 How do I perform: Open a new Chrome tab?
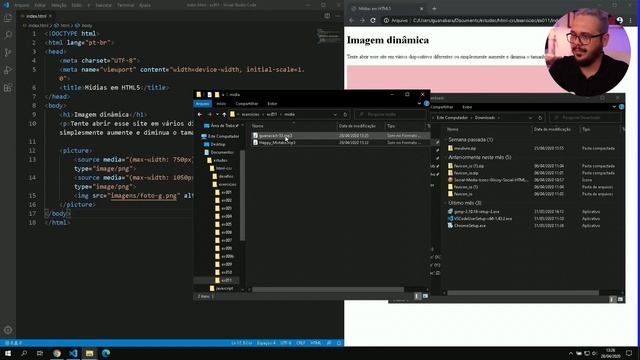[x=434, y=8]
